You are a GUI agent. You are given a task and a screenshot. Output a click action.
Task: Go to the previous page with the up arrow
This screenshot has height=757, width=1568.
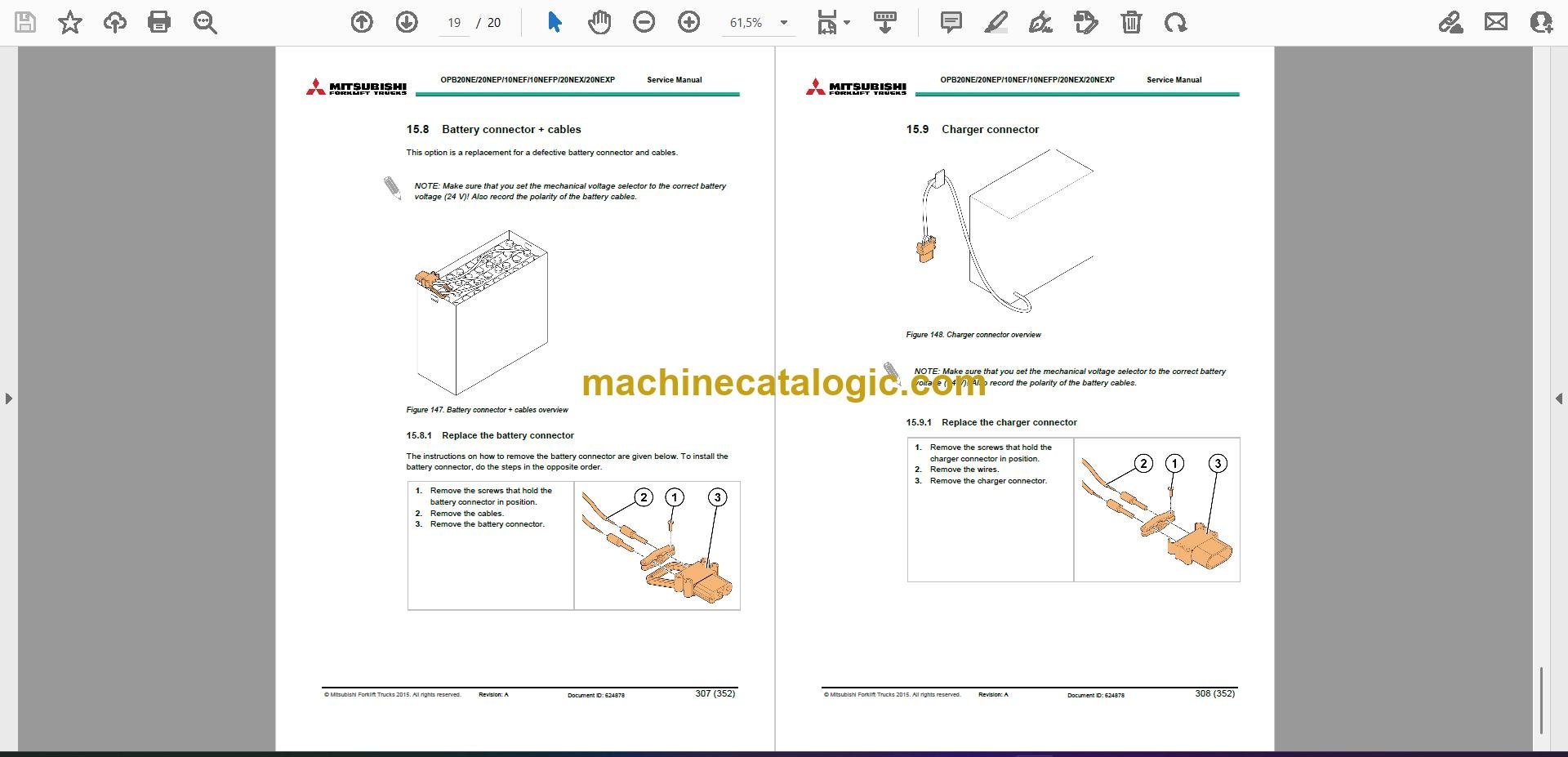coord(362,22)
